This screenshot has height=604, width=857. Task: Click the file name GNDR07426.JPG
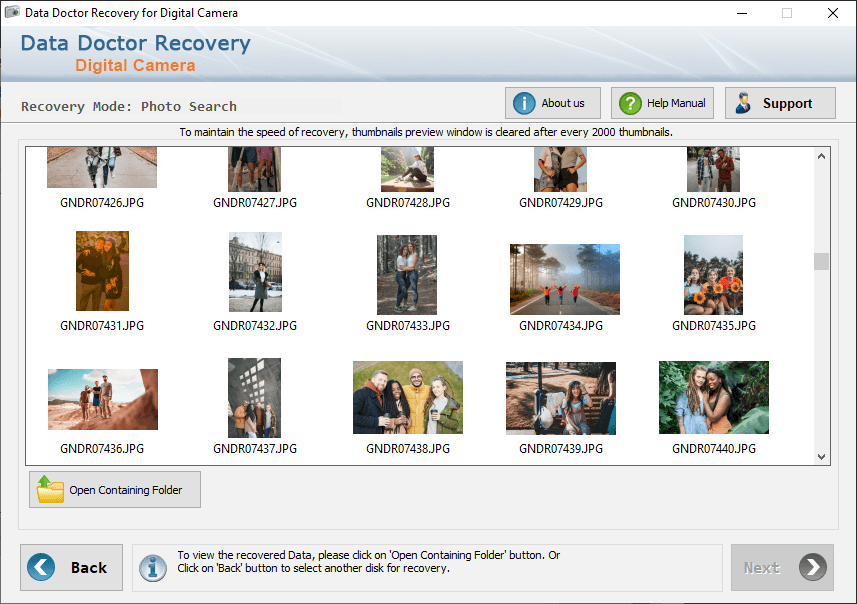pos(102,203)
